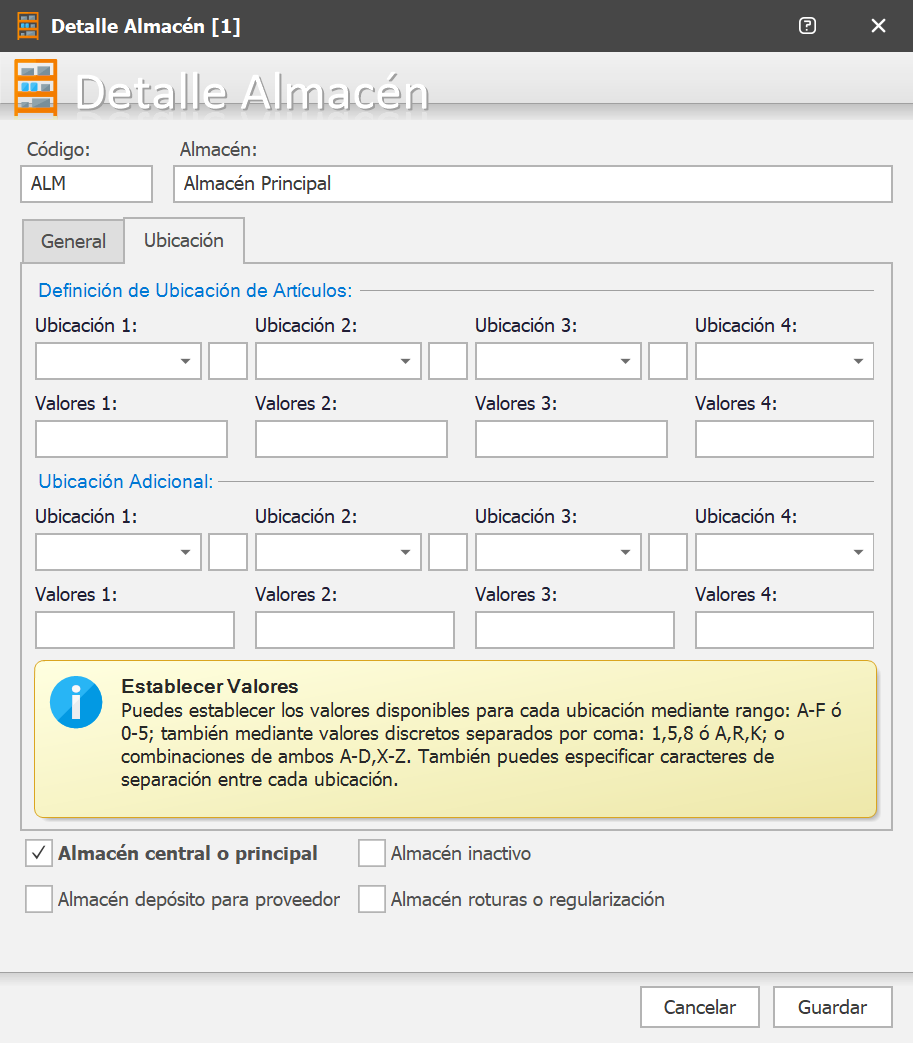Open Ubicación 3 combo box under Definición de Ubicación de Artículos
Viewport: 913px width, 1043px height.
558,361
